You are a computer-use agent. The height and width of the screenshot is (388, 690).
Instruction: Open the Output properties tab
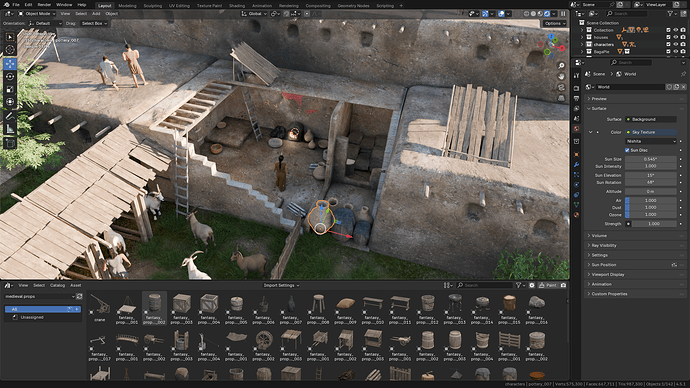(x=576, y=98)
